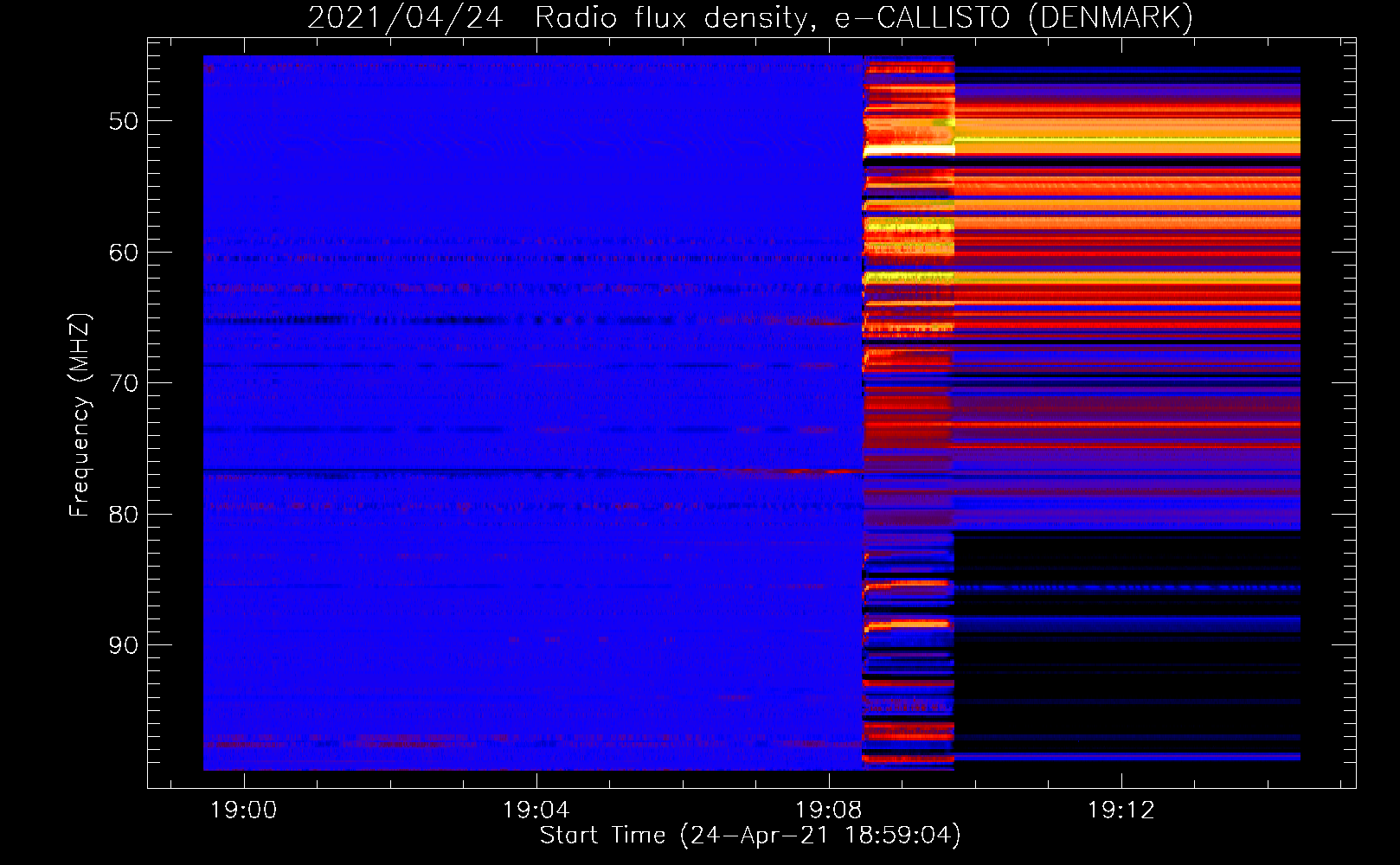Click the 'Start Time (24-Apr-21 18:59:04)' label
Image resolution: width=1400 pixels, height=865 pixels.
(750, 836)
